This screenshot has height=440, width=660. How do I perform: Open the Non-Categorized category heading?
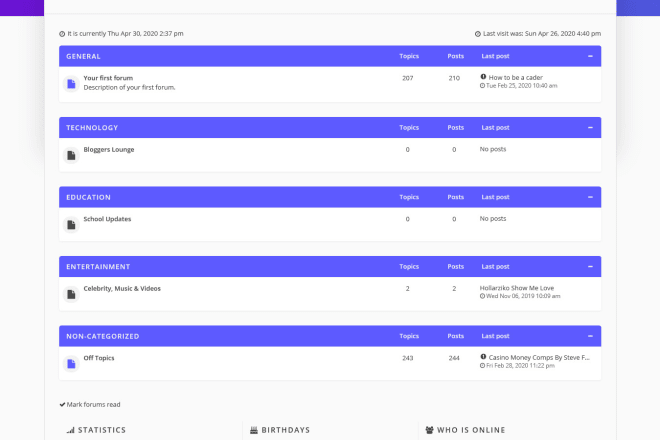(x=103, y=336)
